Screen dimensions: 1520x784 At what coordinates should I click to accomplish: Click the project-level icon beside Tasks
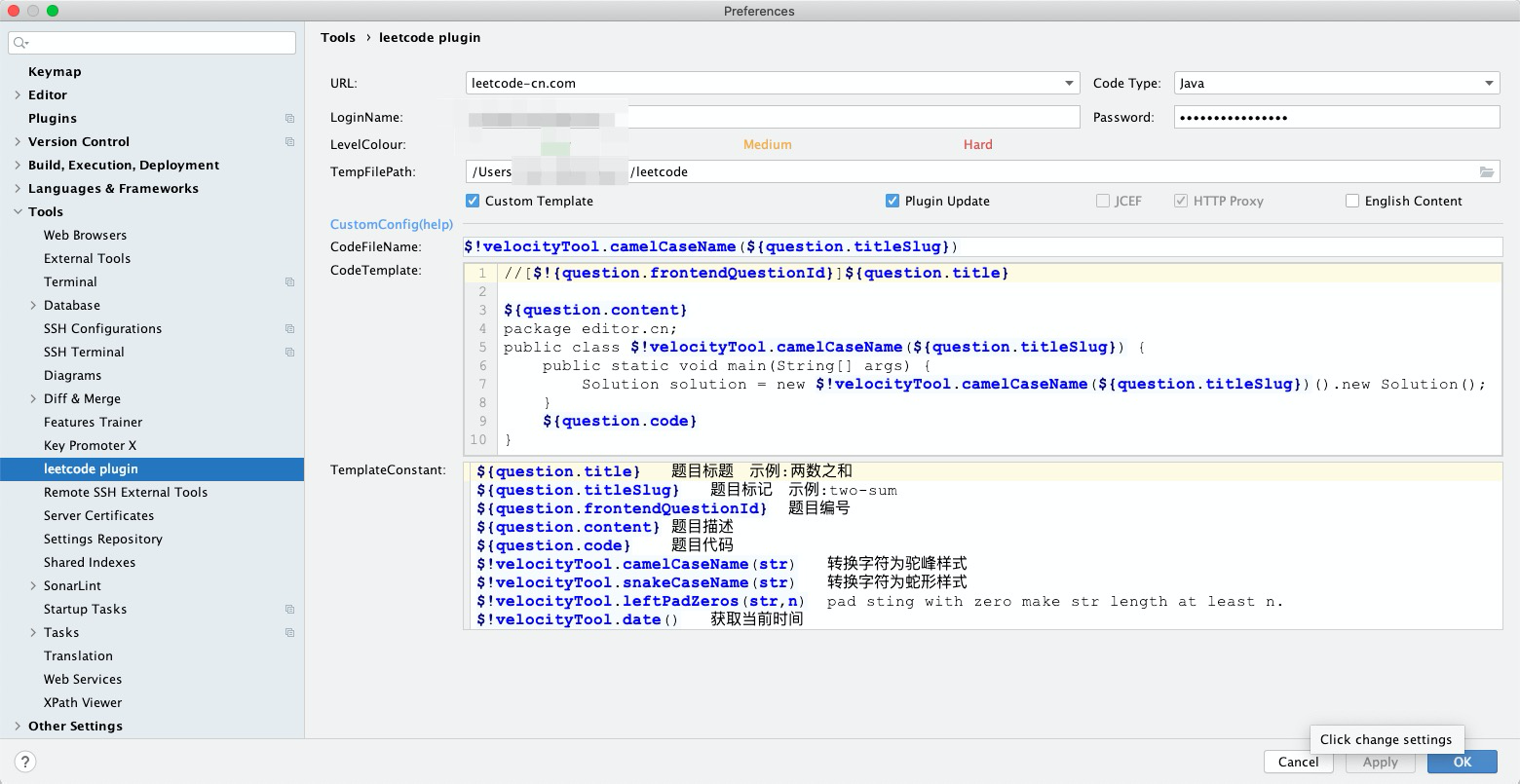(x=289, y=633)
